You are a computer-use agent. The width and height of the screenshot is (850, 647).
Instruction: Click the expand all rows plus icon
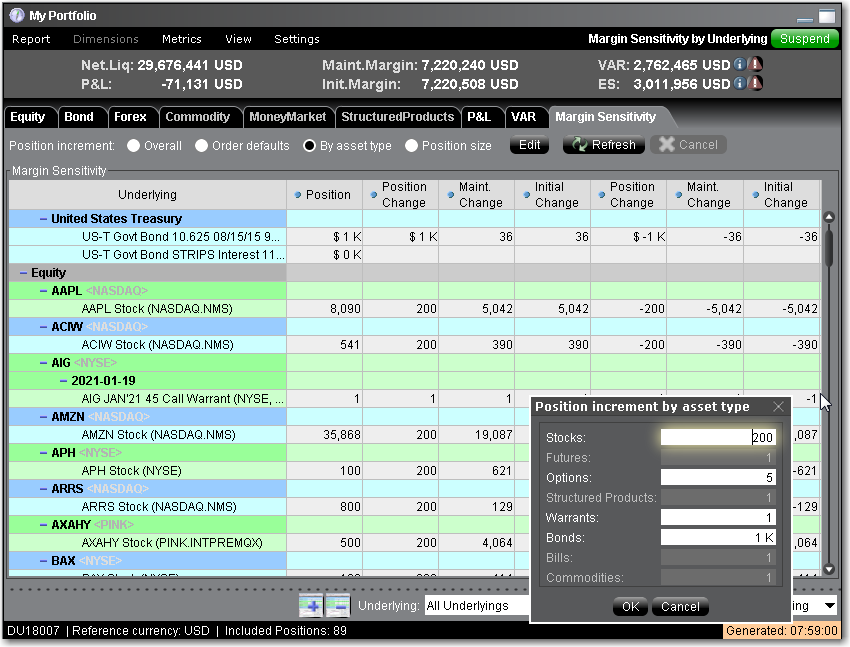[311, 605]
